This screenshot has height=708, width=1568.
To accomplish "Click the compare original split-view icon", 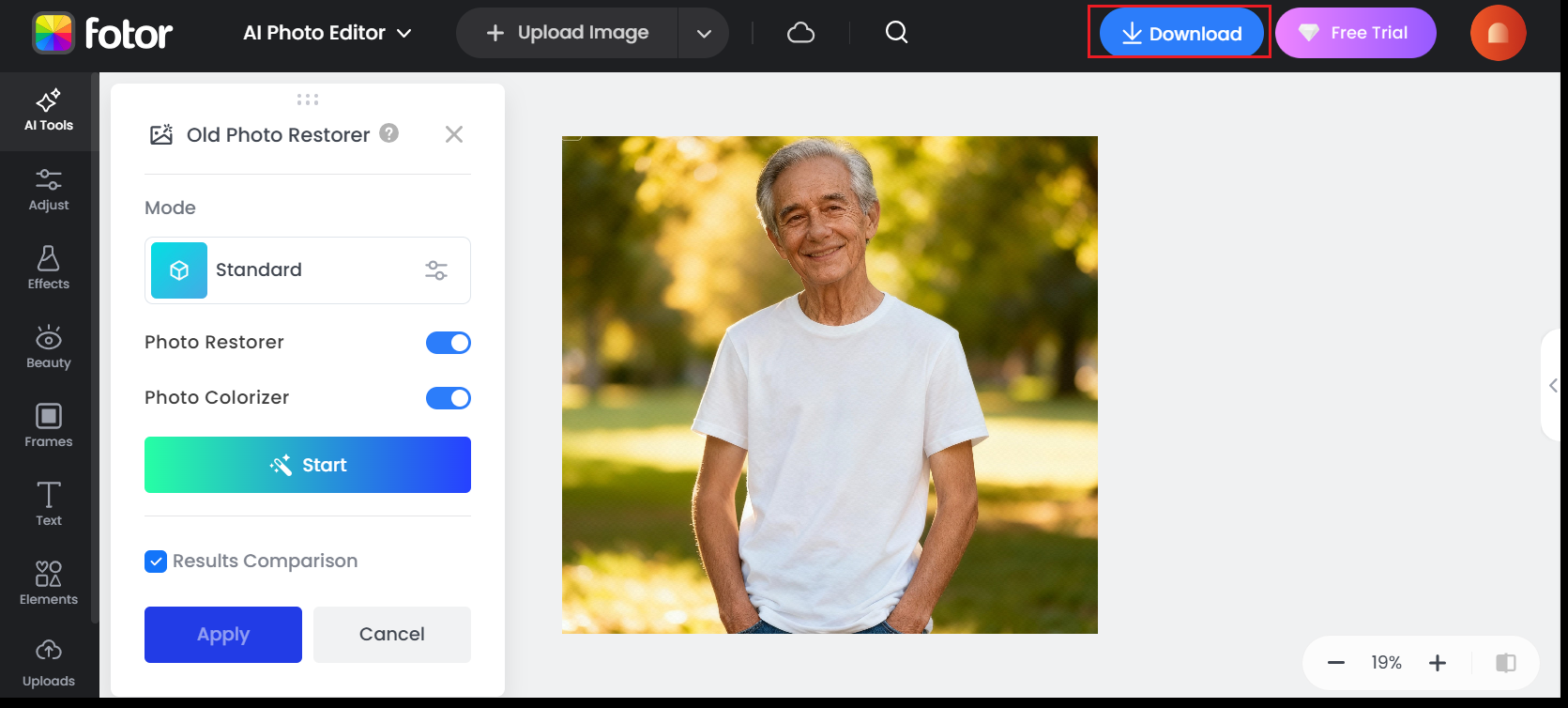I will pyautogui.click(x=1505, y=663).
